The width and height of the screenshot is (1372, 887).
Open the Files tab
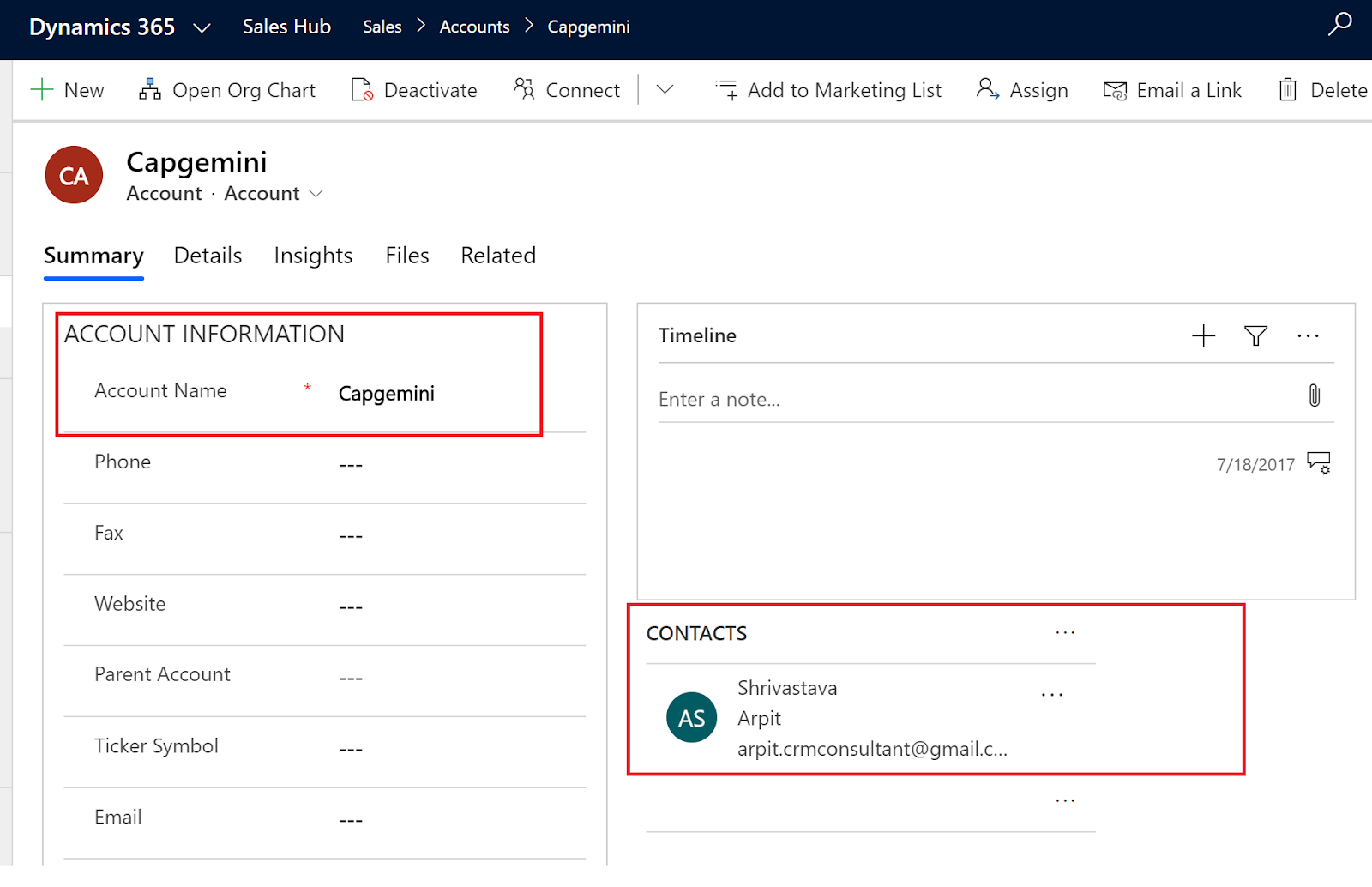(x=407, y=256)
